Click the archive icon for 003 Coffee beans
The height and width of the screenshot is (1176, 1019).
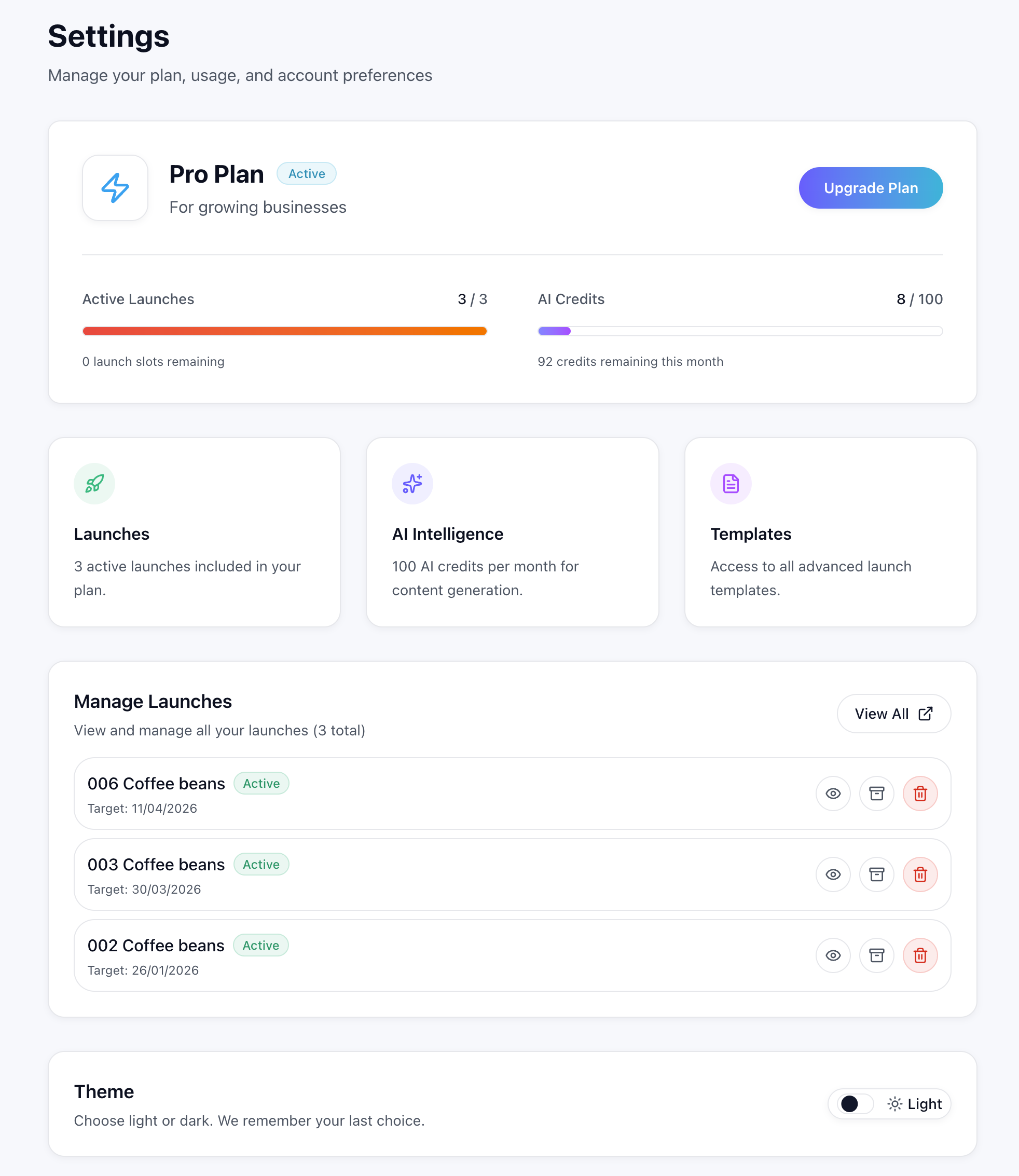click(876, 874)
